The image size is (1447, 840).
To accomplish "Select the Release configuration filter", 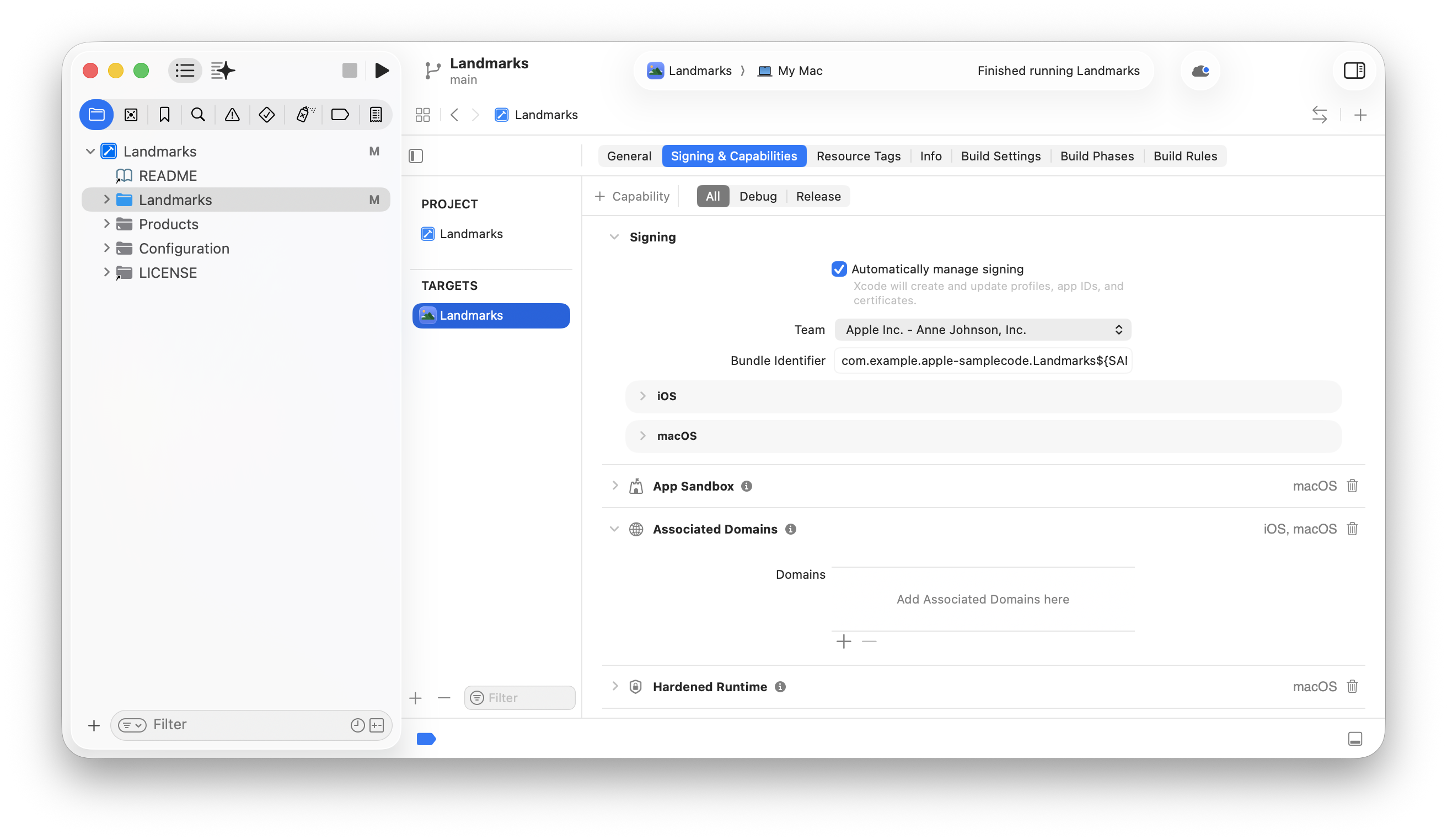I will [x=818, y=197].
